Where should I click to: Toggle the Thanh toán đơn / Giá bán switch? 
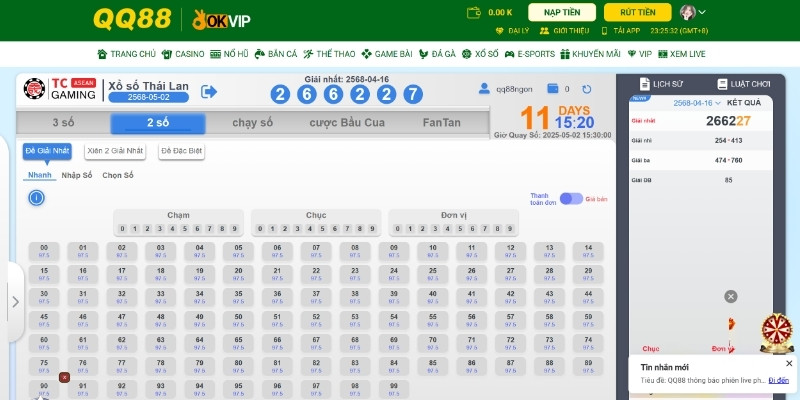pyautogui.click(x=571, y=199)
